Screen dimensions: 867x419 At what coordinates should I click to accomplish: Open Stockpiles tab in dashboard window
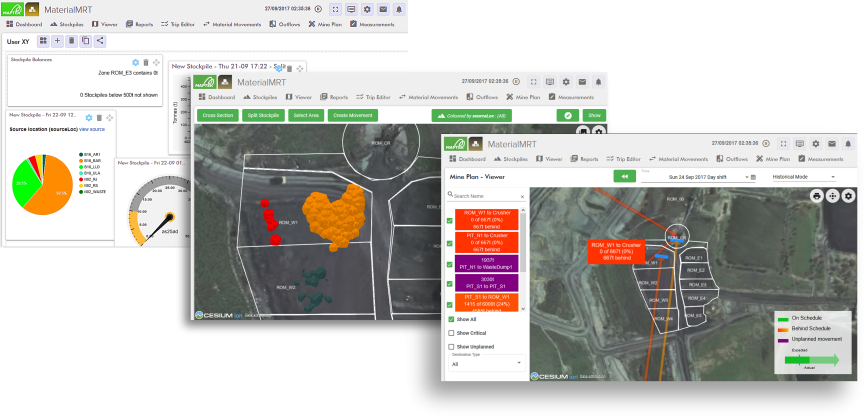click(x=67, y=24)
